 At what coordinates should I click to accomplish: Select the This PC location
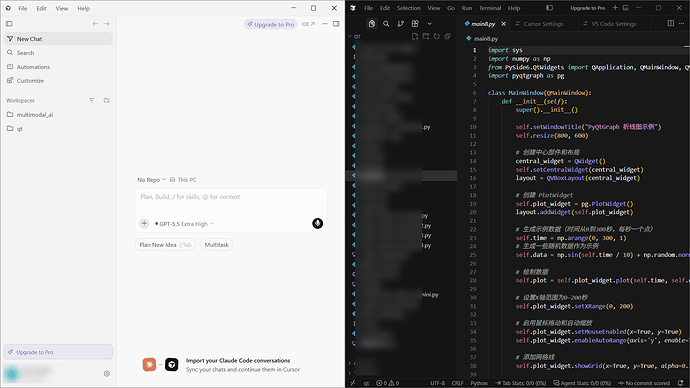[183, 179]
